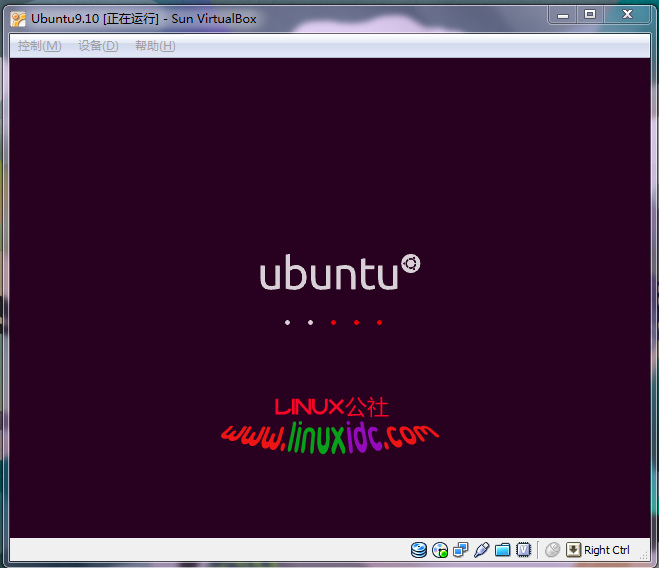Screen dimensions: 659x568
Task: Open the 设备(D) menu
Action: point(98,45)
